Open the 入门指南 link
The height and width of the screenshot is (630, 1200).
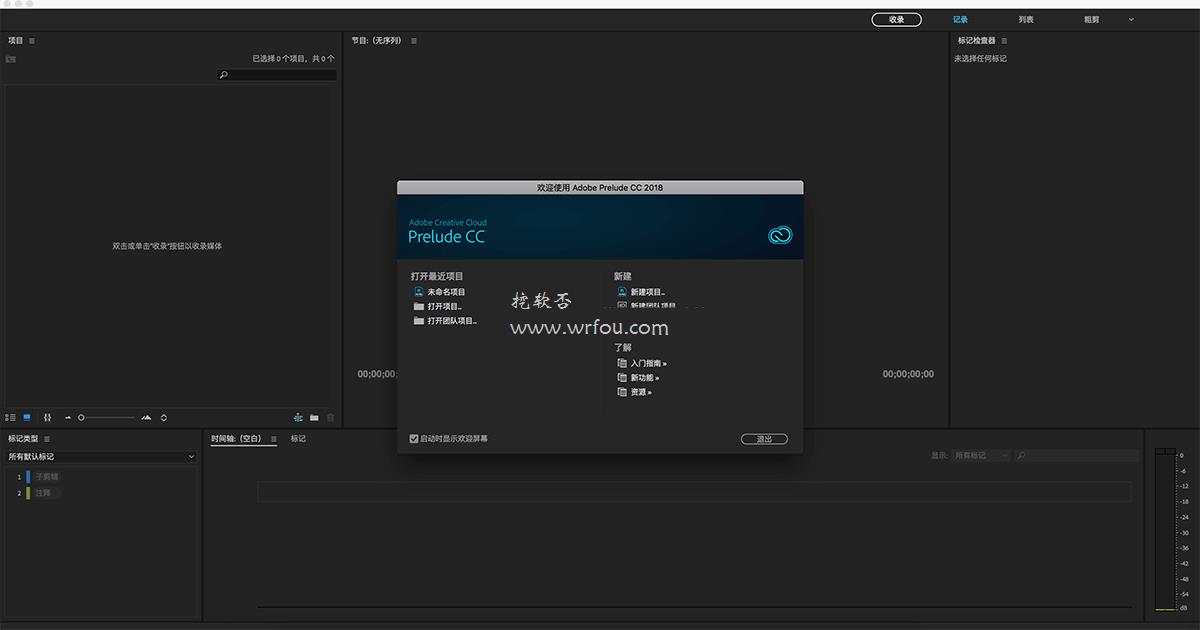tap(648, 363)
